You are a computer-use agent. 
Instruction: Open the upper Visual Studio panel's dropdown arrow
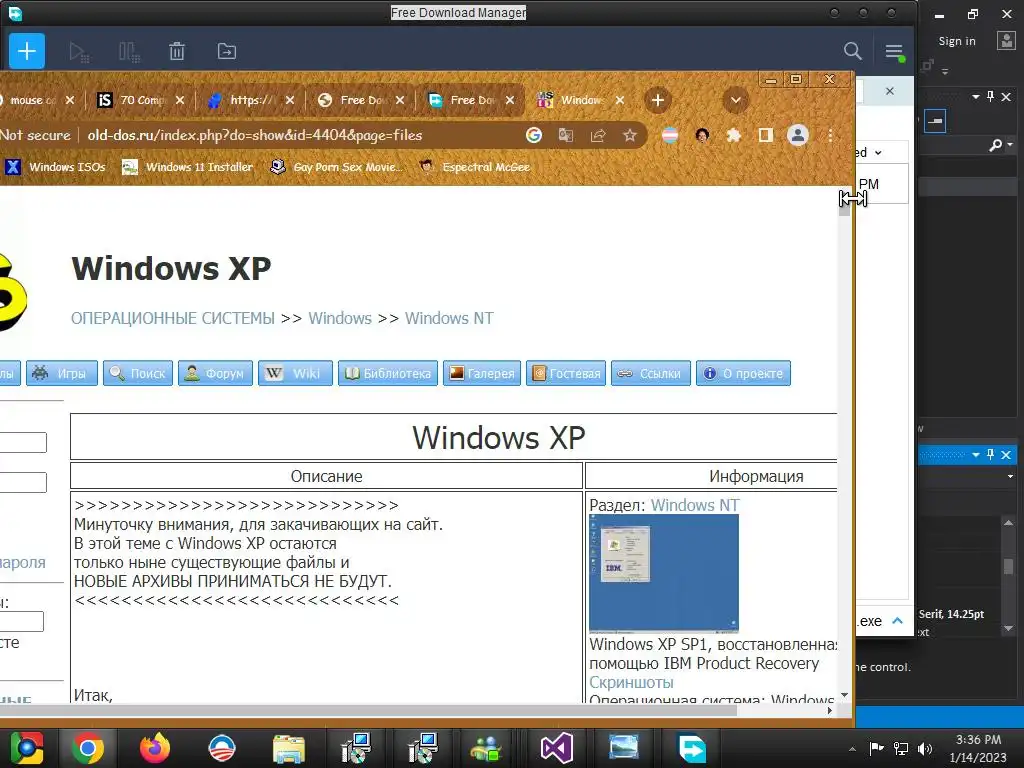click(976, 97)
